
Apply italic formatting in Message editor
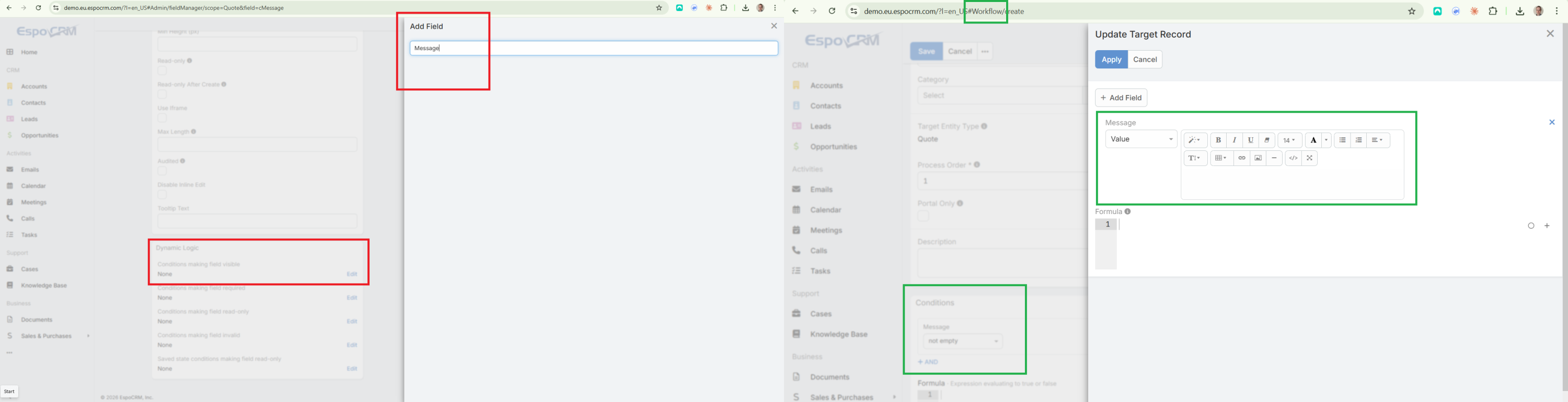pyautogui.click(x=1235, y=140)
